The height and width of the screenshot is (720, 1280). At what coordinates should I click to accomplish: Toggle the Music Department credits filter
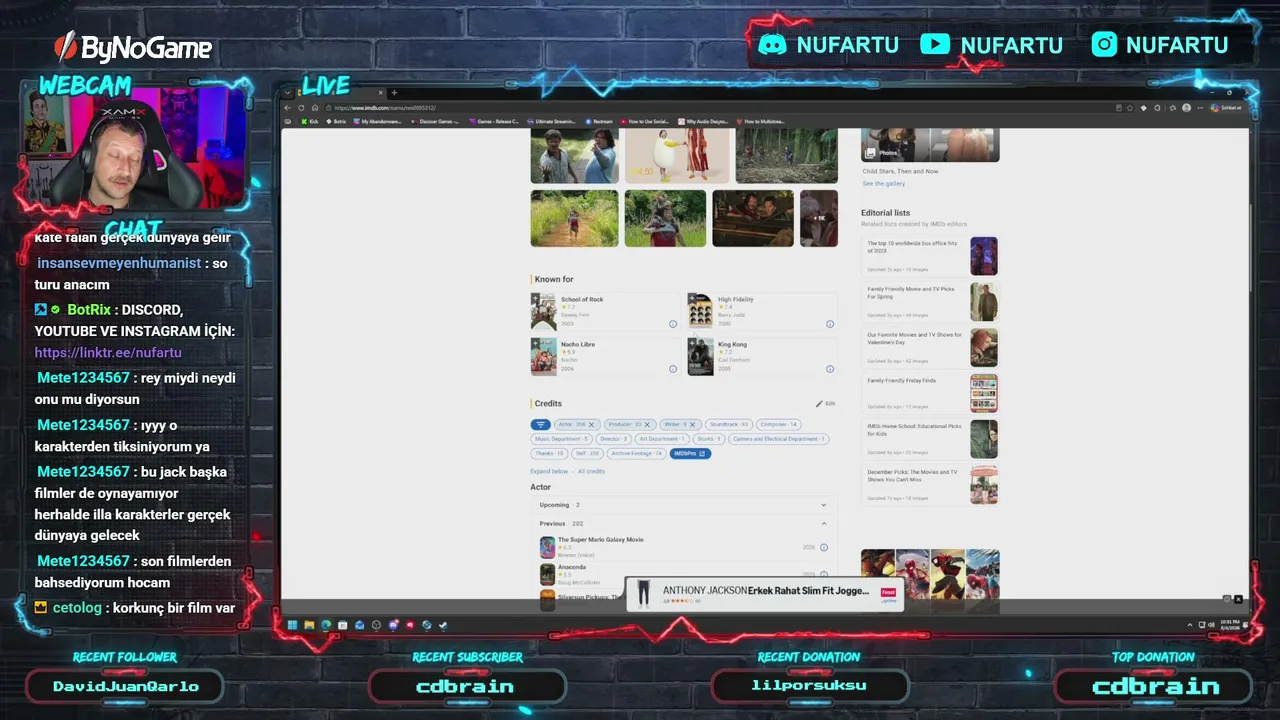[562, 439]
